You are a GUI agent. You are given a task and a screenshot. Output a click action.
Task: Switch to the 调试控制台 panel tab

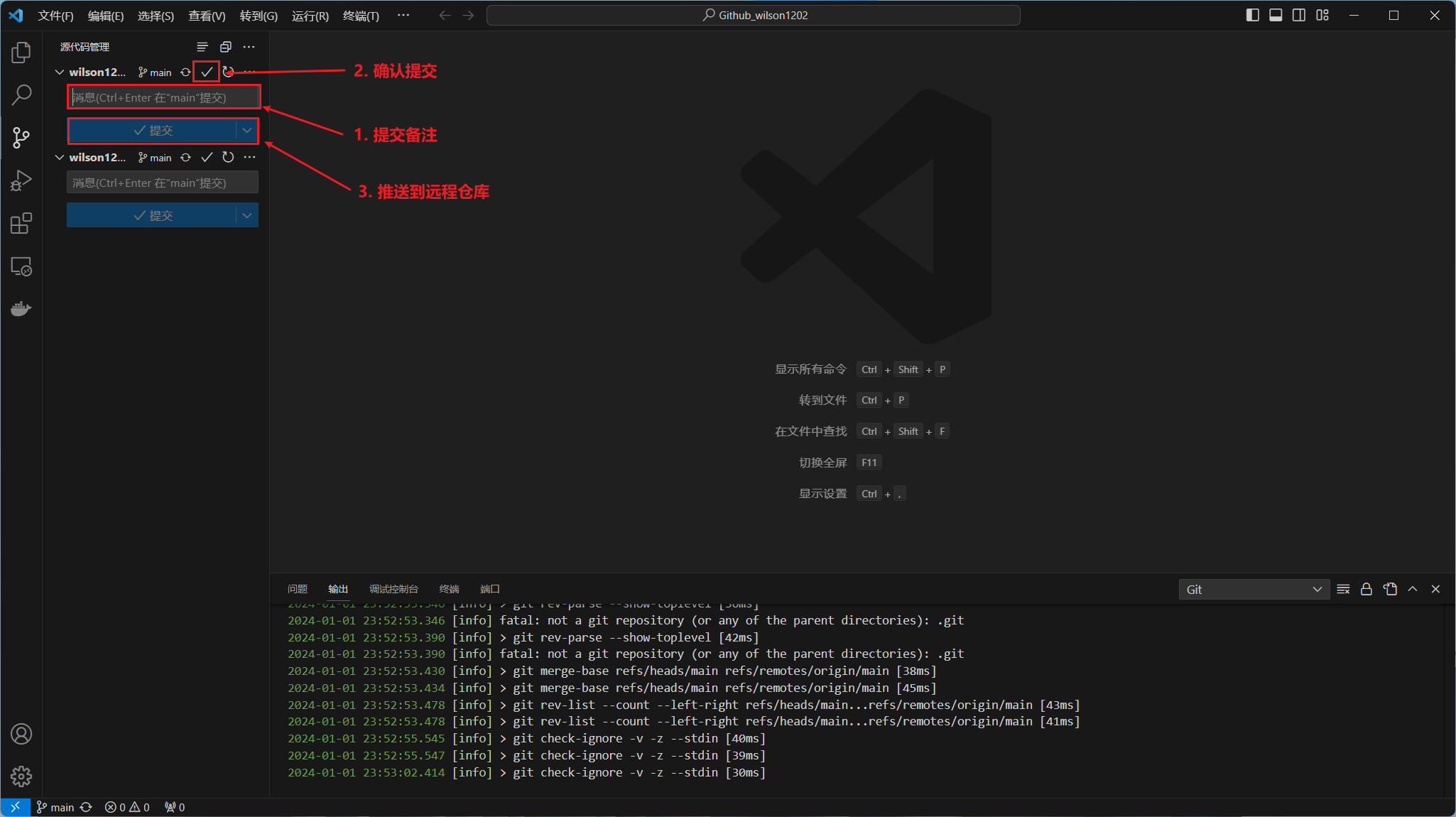click(x=393, y=589)
